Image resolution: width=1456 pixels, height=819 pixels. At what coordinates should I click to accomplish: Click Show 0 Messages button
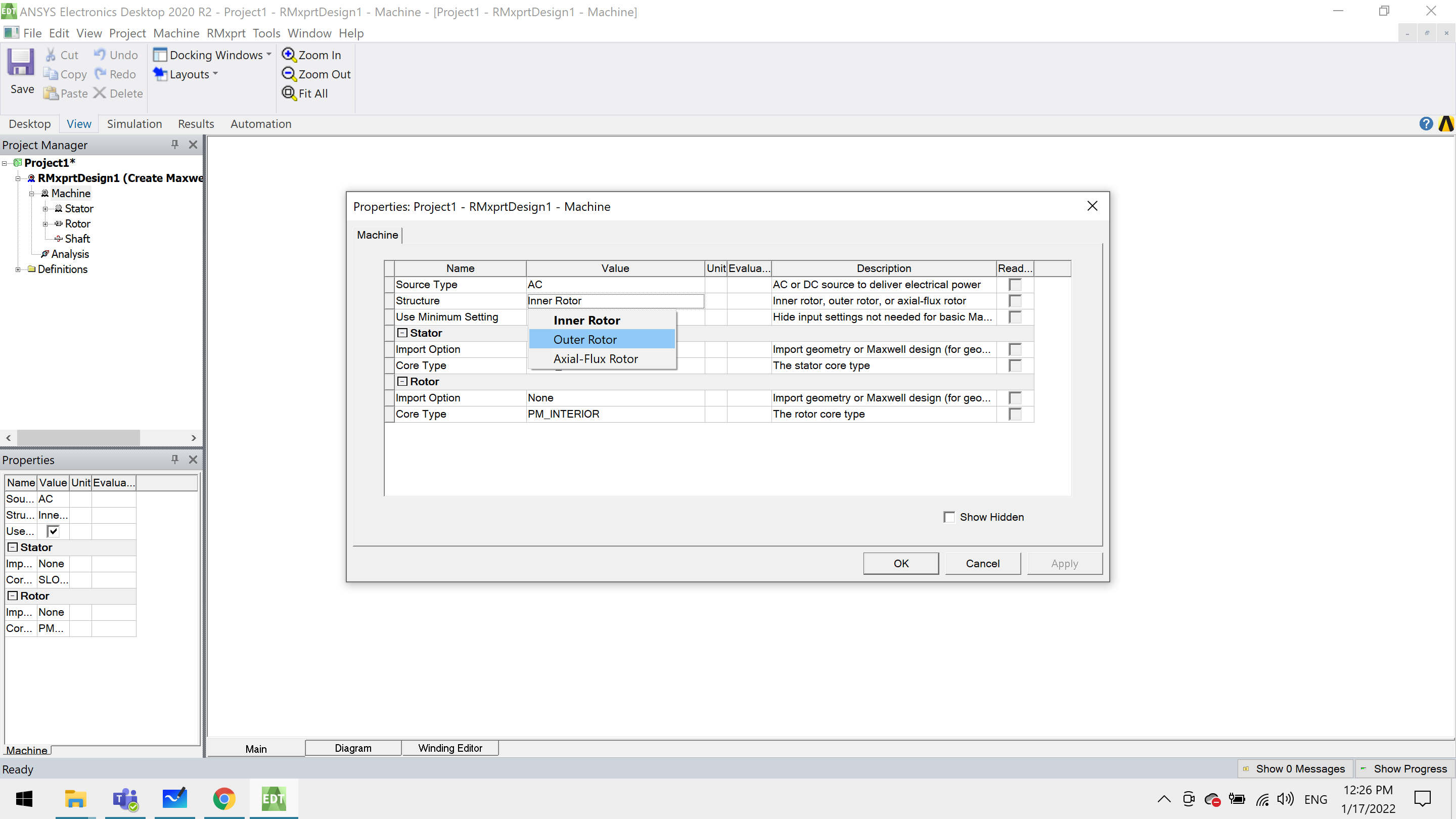point(1294,768)
